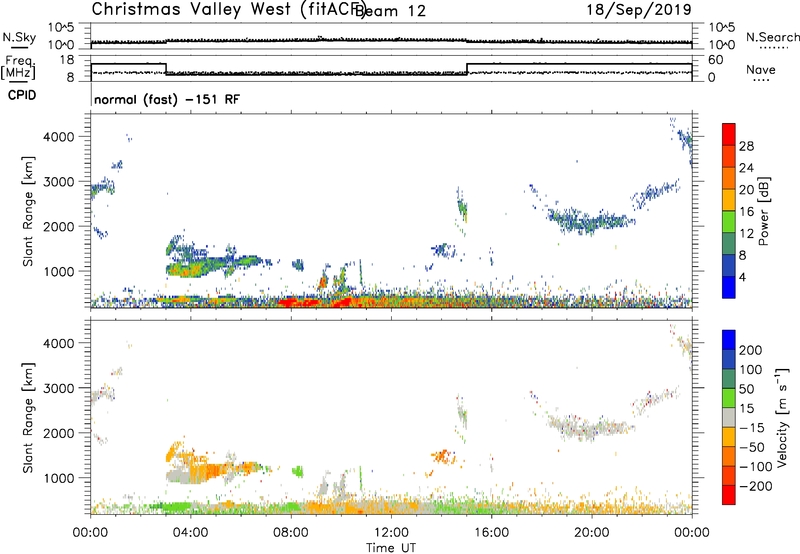
Task: Click the 4000 tick on power panel
Action: (x=58, y=137)
